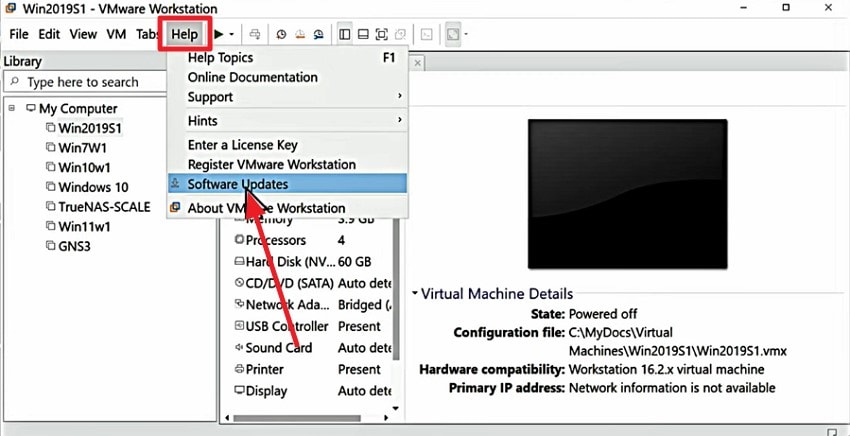The height and width of the screenshot is (436, 850).
Task: Click the green Power On play button
Action: coord(218,34)
